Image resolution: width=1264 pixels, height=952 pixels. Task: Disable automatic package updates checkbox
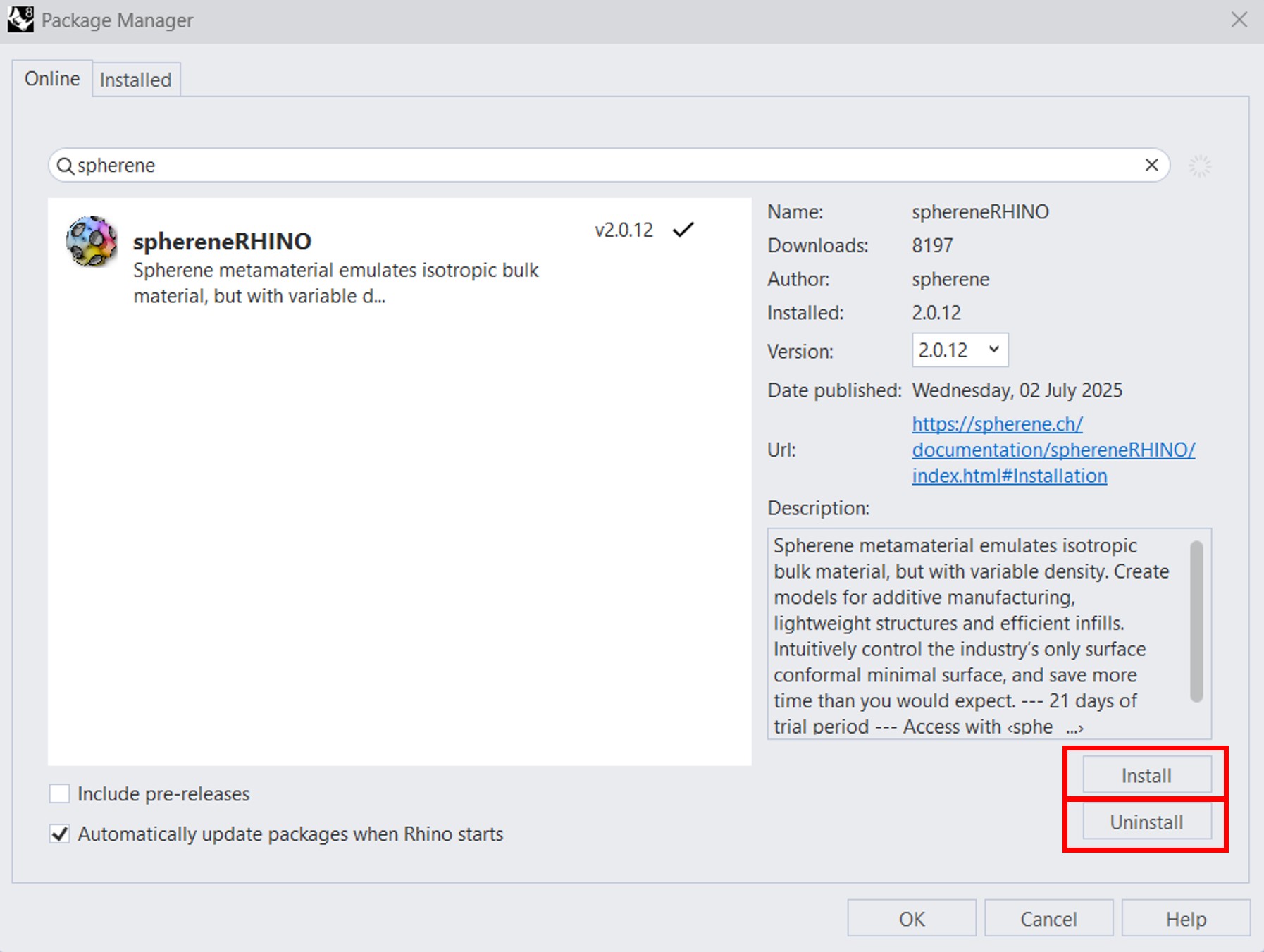pyautogui.click(x=60, y=834)
